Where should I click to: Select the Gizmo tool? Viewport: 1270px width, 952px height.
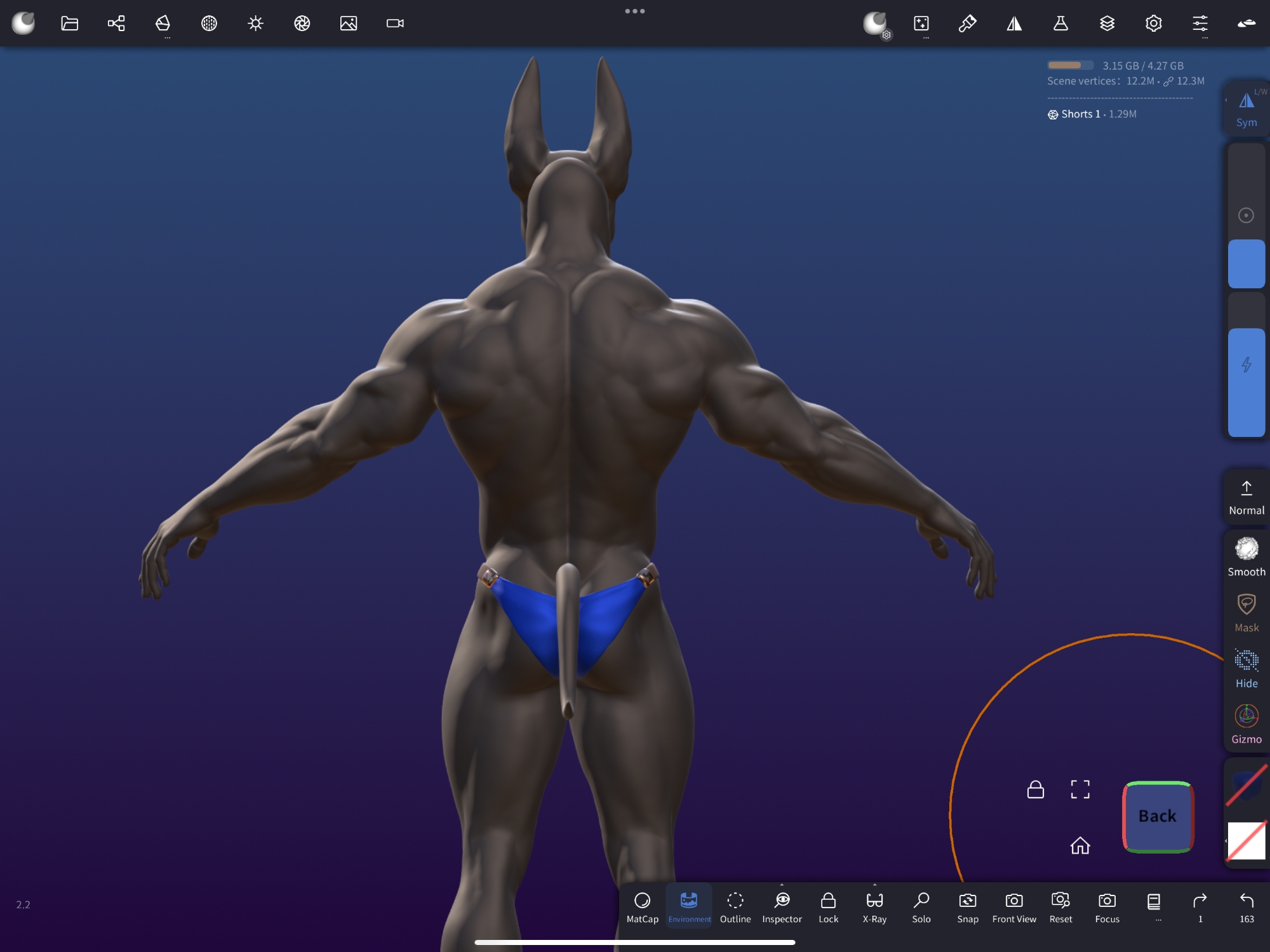(x=1246, y=724)
